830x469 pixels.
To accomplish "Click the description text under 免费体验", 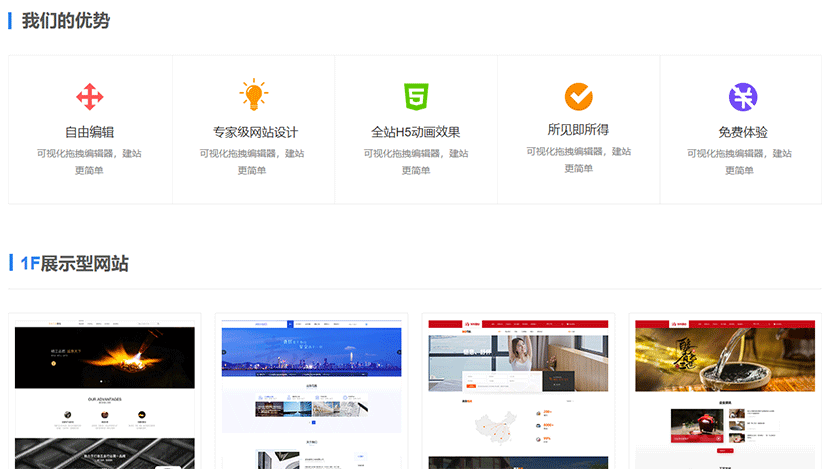I will coord(740,161).
